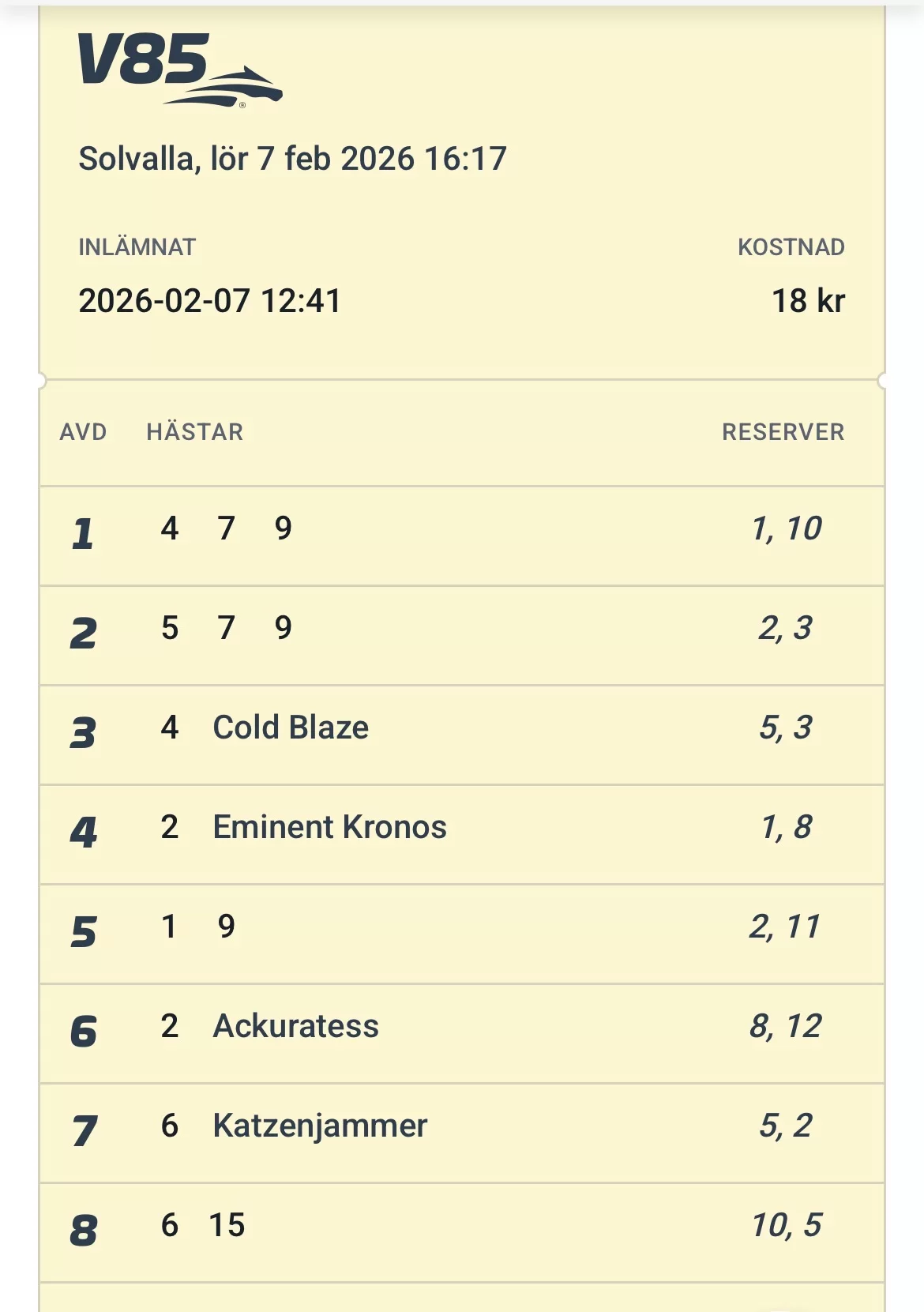924x1312 pixels.
Task: Select race number 7 icon
Action: point(83,1132)
